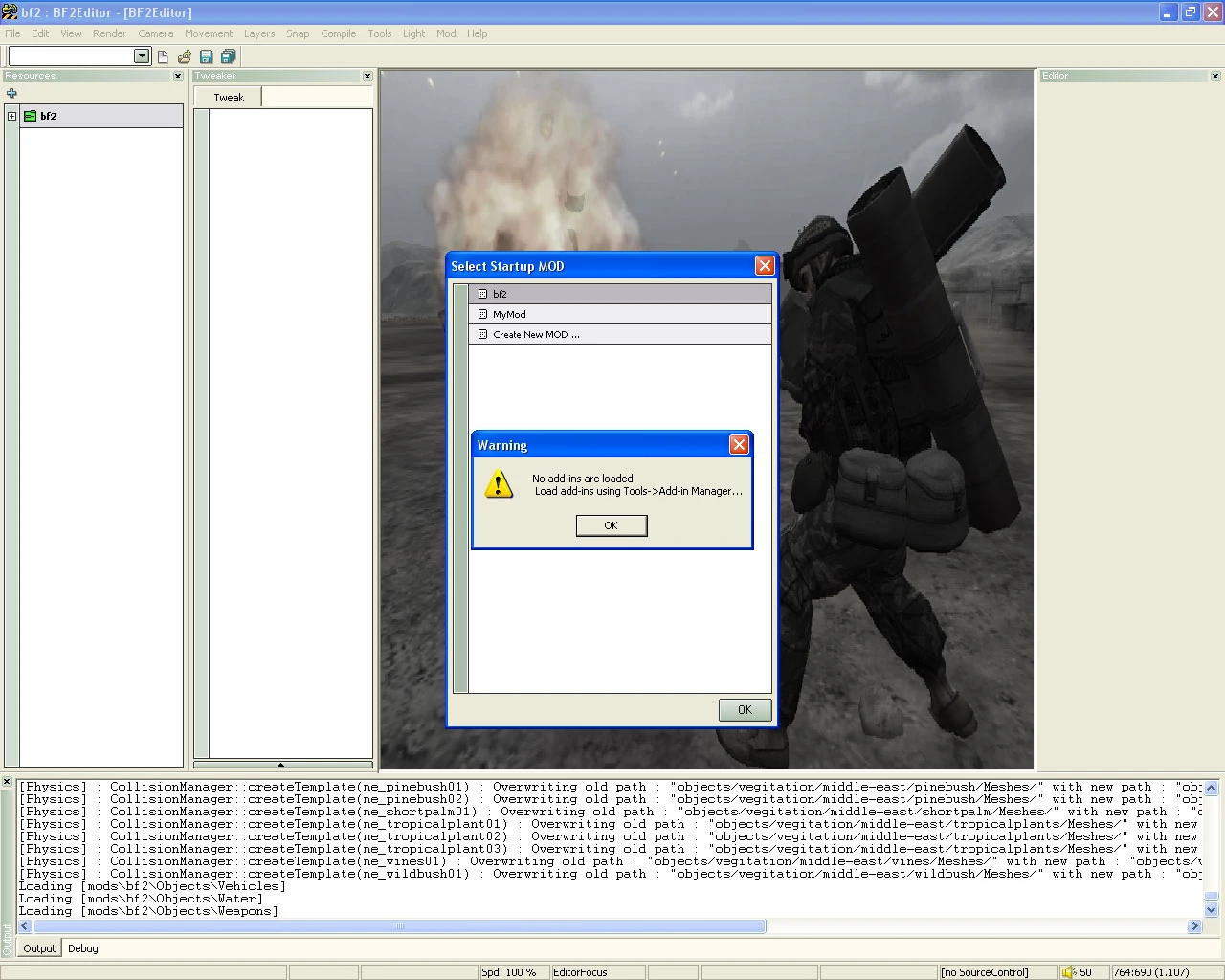Viewport: 1225px width, 980px height.
Task: Open the Render menu
Action: coord(109,33)
